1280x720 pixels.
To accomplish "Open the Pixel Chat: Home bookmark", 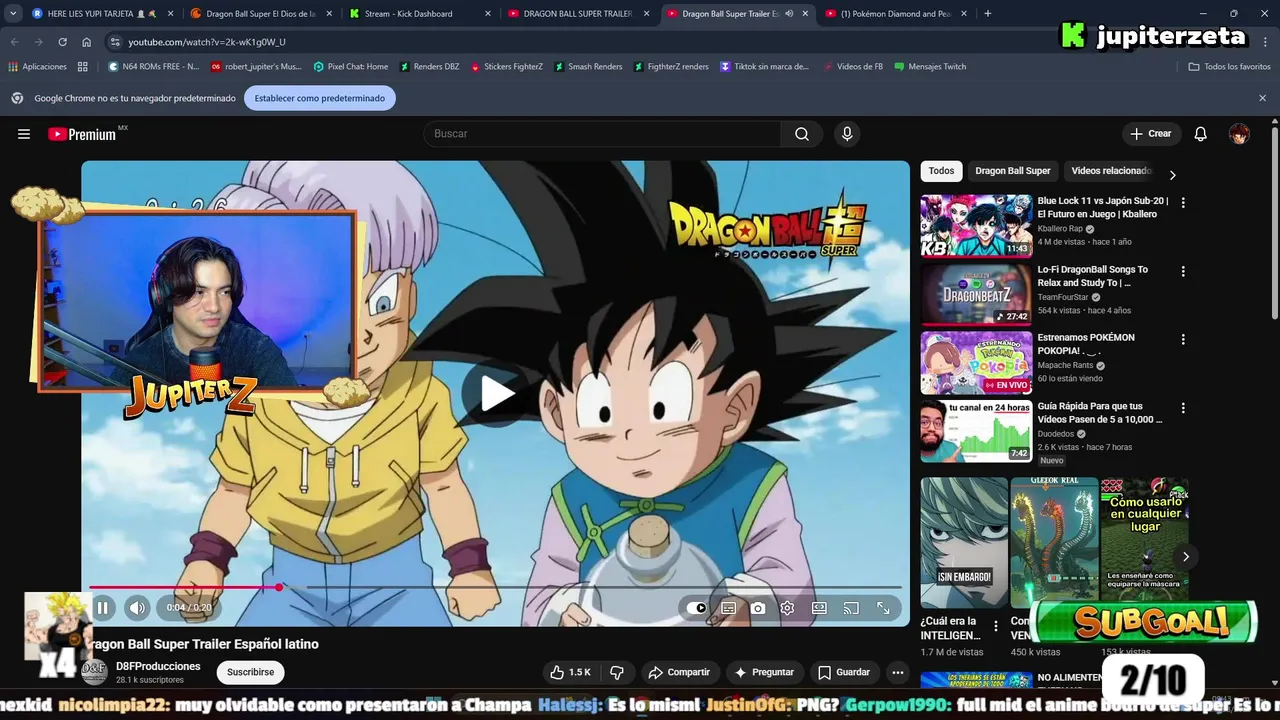I will tap(351, 67).
